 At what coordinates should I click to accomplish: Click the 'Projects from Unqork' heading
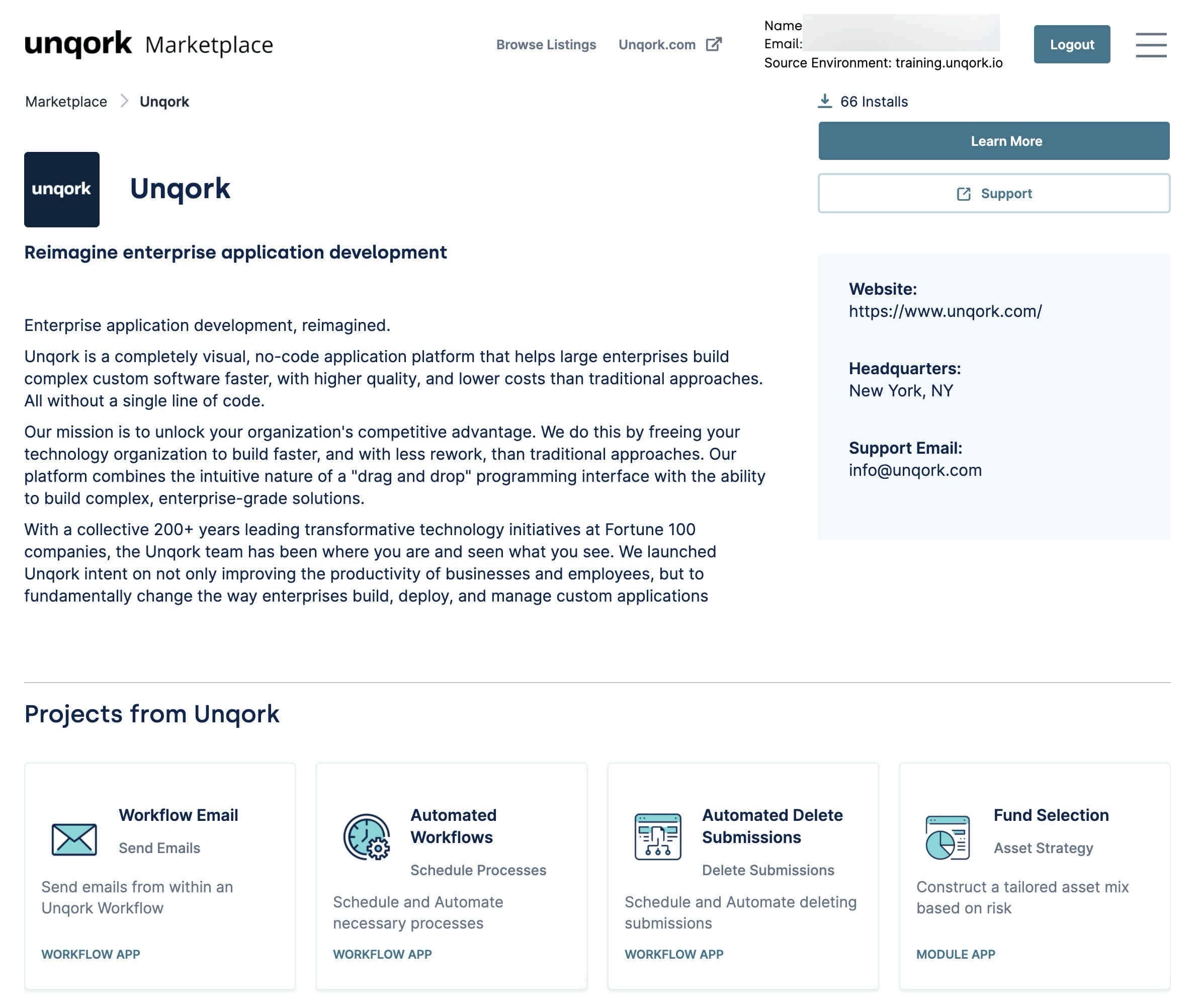click(x=152, y=714)
